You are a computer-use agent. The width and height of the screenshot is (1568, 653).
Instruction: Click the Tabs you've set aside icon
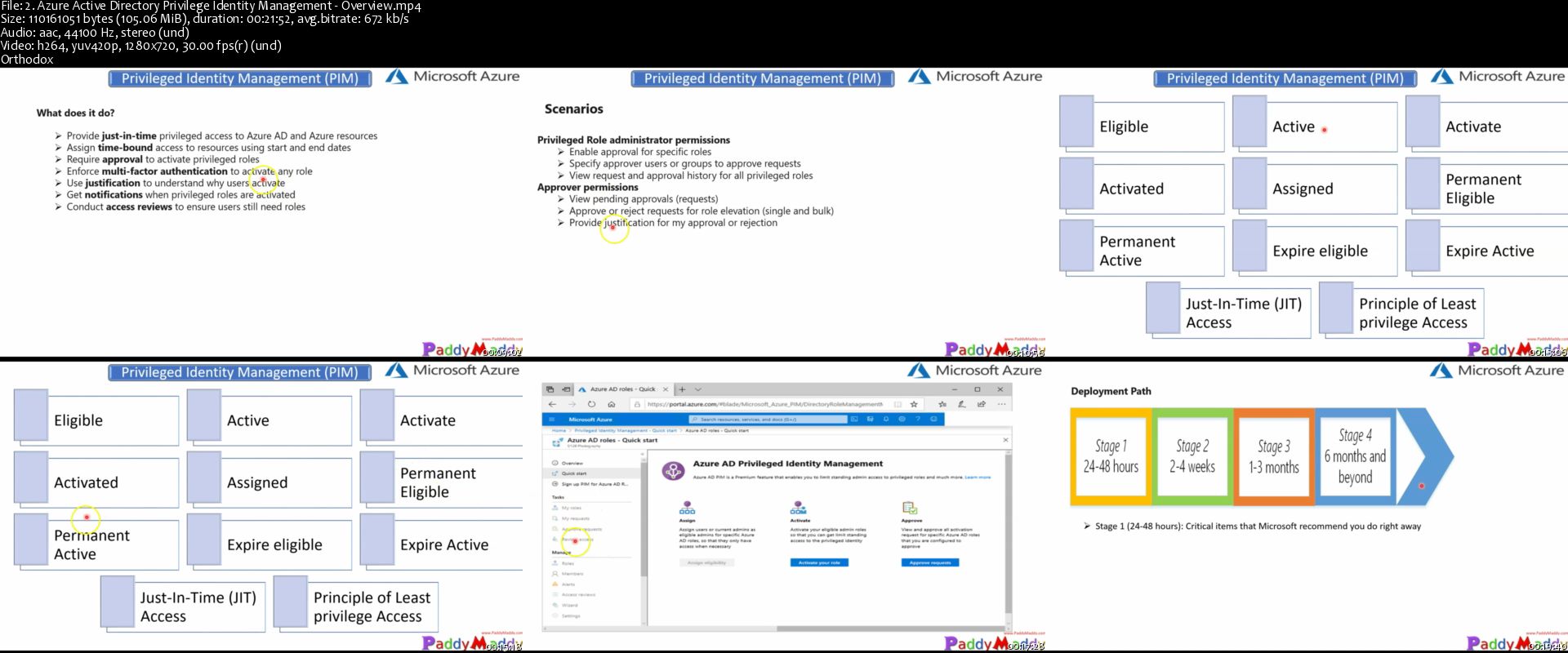(x=550, y=389)
